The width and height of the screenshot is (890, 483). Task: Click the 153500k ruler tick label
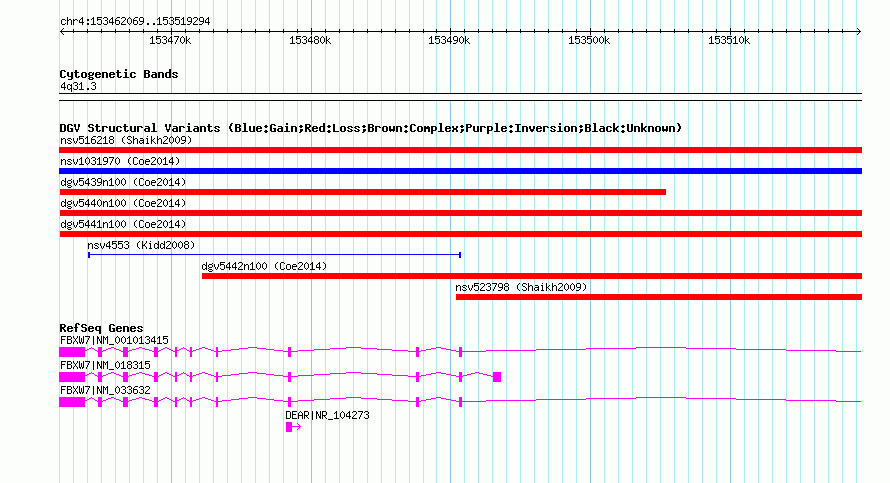pyautogui.click(x=589, y=40)
